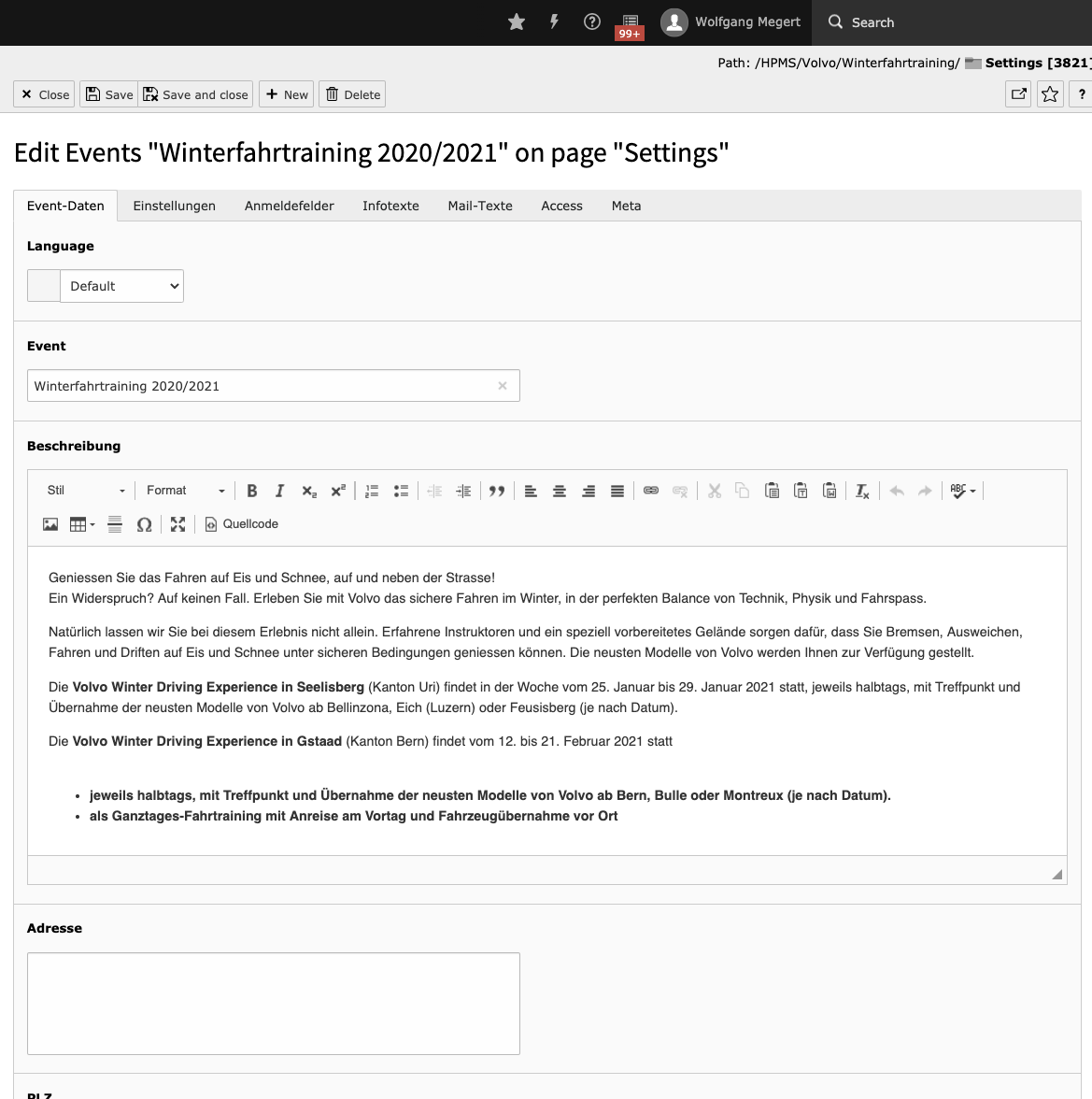The image size is (1092, 1099).
Task: Remove formatting with the Tx icon
Action: (862, 491)
